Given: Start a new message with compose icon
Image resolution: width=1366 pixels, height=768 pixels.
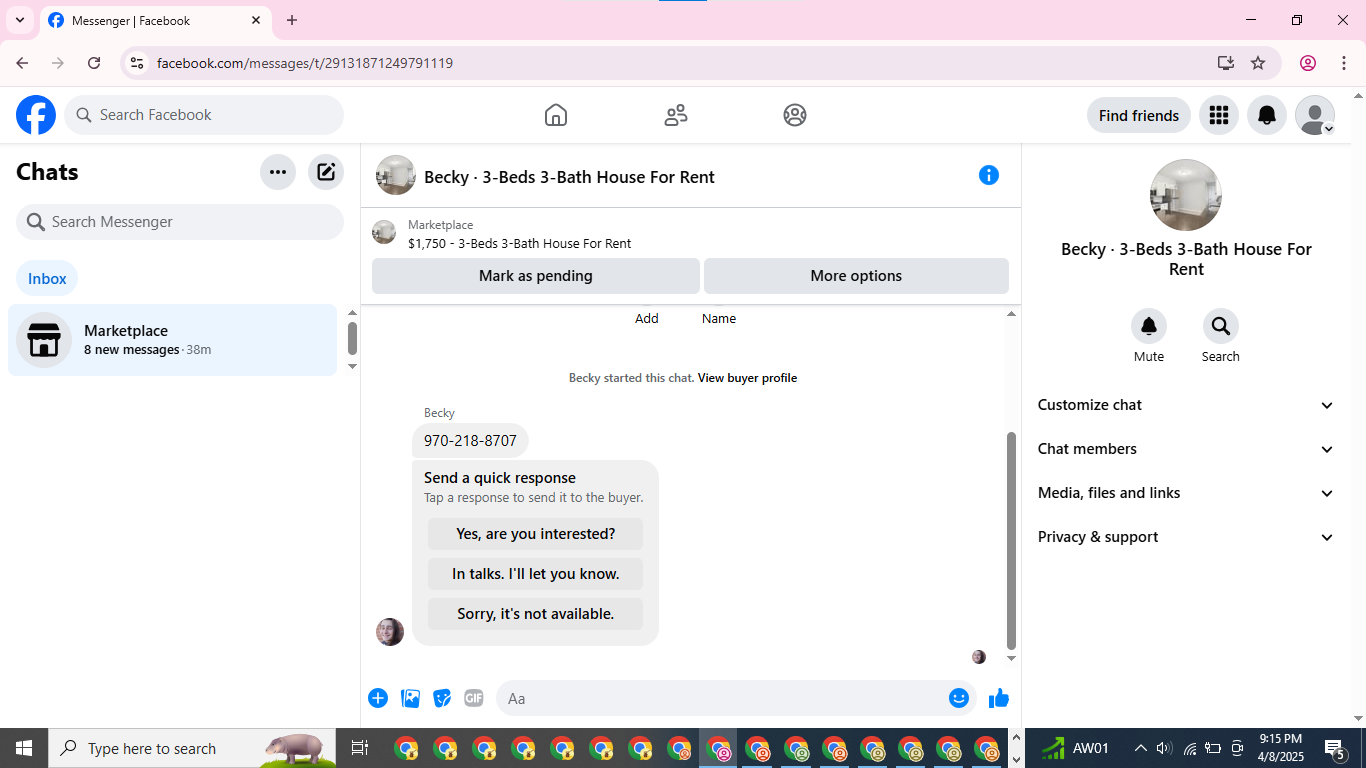Looking at the screenshot, I should point(326,172).
